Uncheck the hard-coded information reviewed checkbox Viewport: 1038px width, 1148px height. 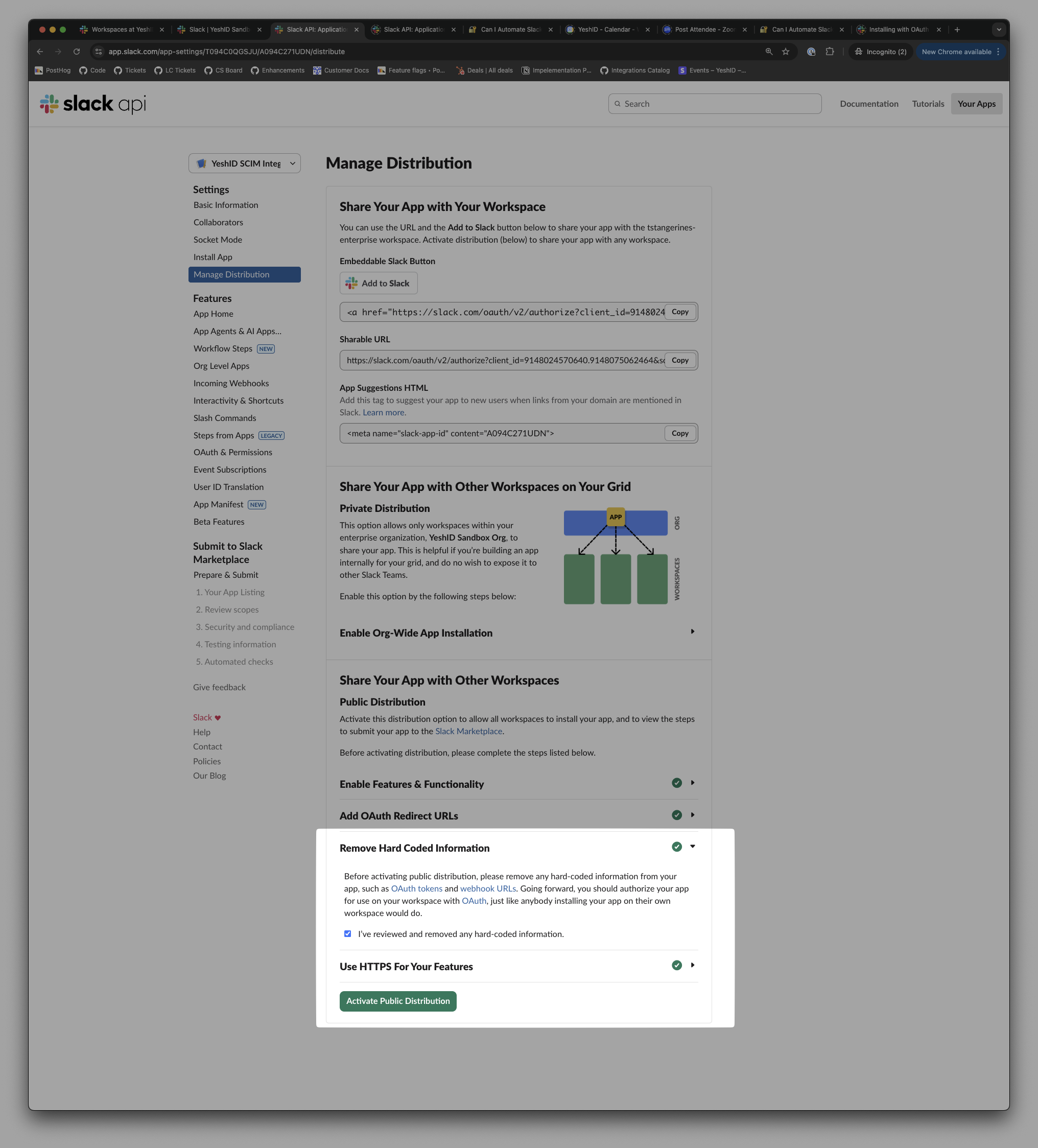[x=347, y=934]
